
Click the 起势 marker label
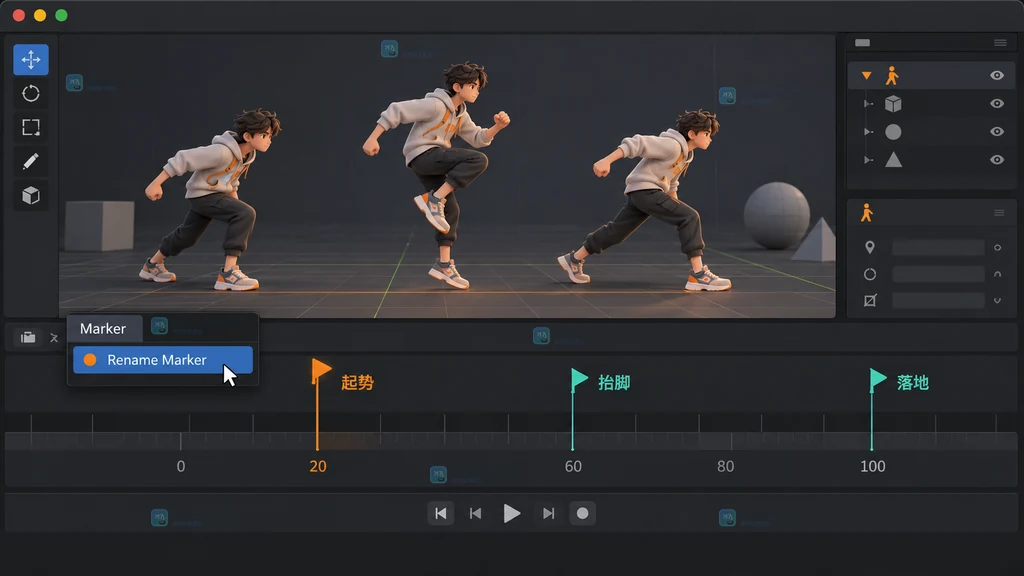[x=357, y=383]
